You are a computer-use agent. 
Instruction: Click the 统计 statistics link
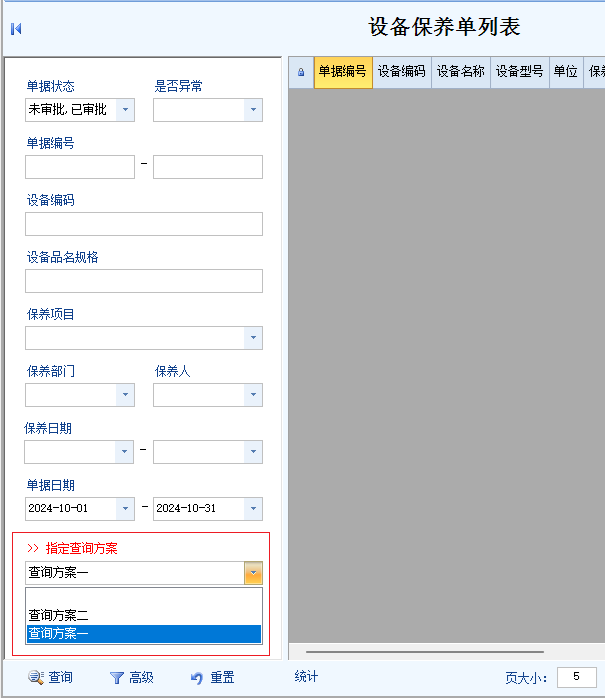click(306, 677)
